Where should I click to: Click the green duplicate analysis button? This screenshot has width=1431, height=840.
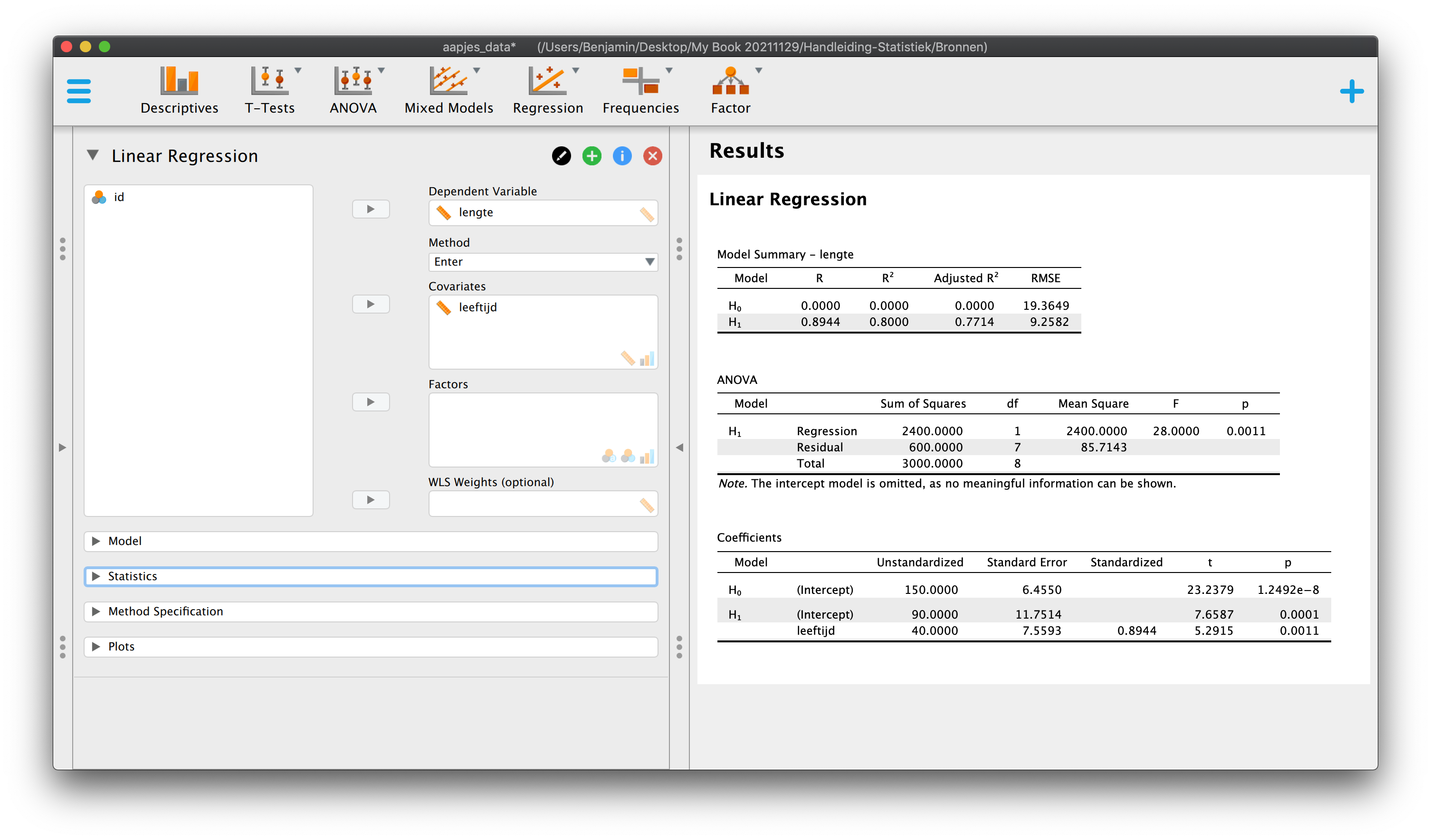591,156
